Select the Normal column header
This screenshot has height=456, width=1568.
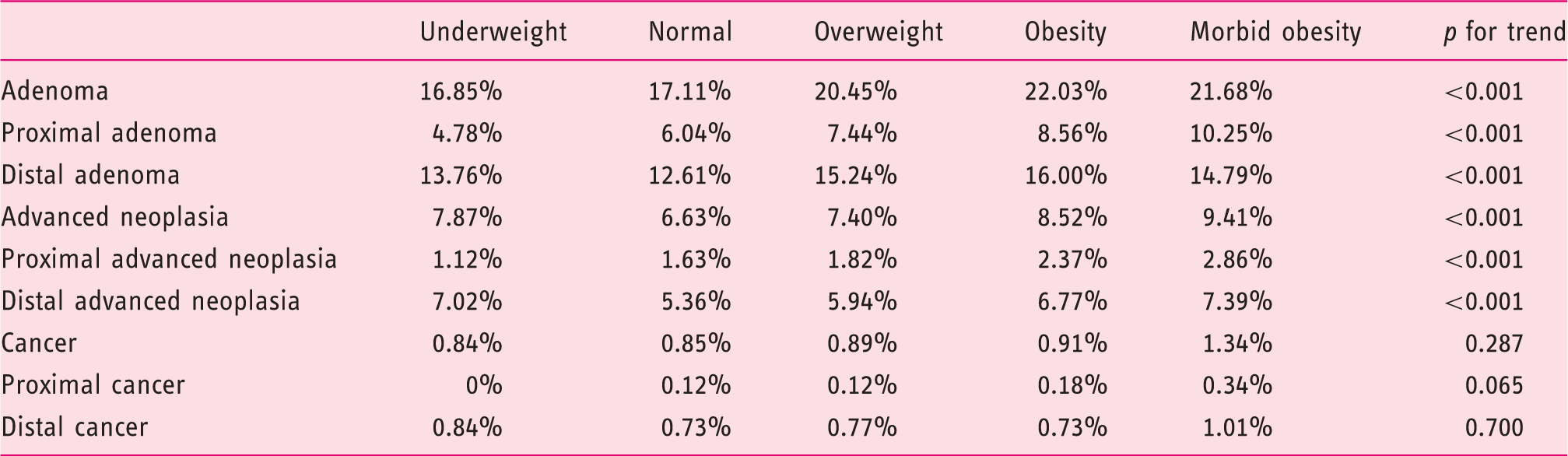[x=690, y=32]
